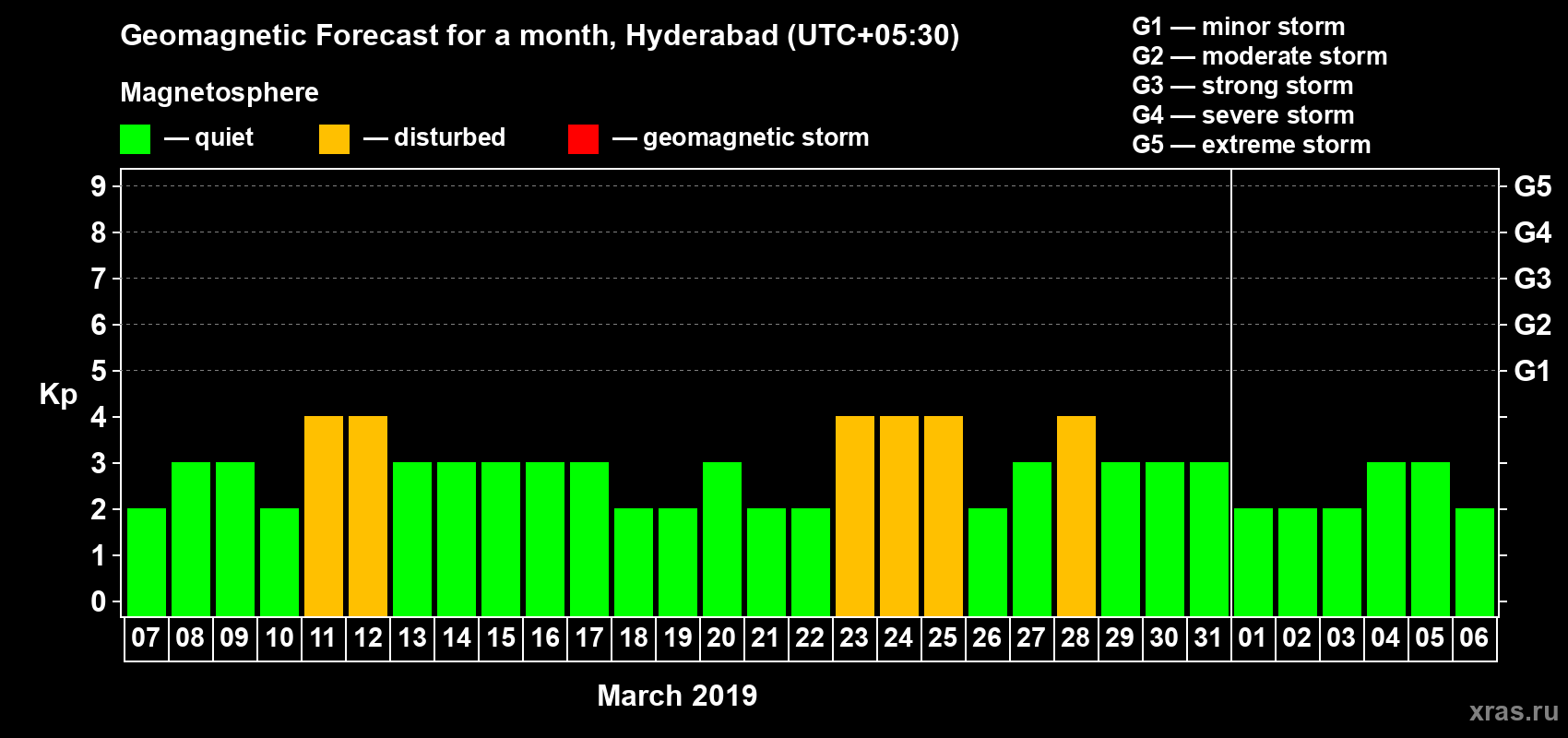Click the green bar for April 01
The width and height of the screenshot is (1568, 738).
[1253, 563]
